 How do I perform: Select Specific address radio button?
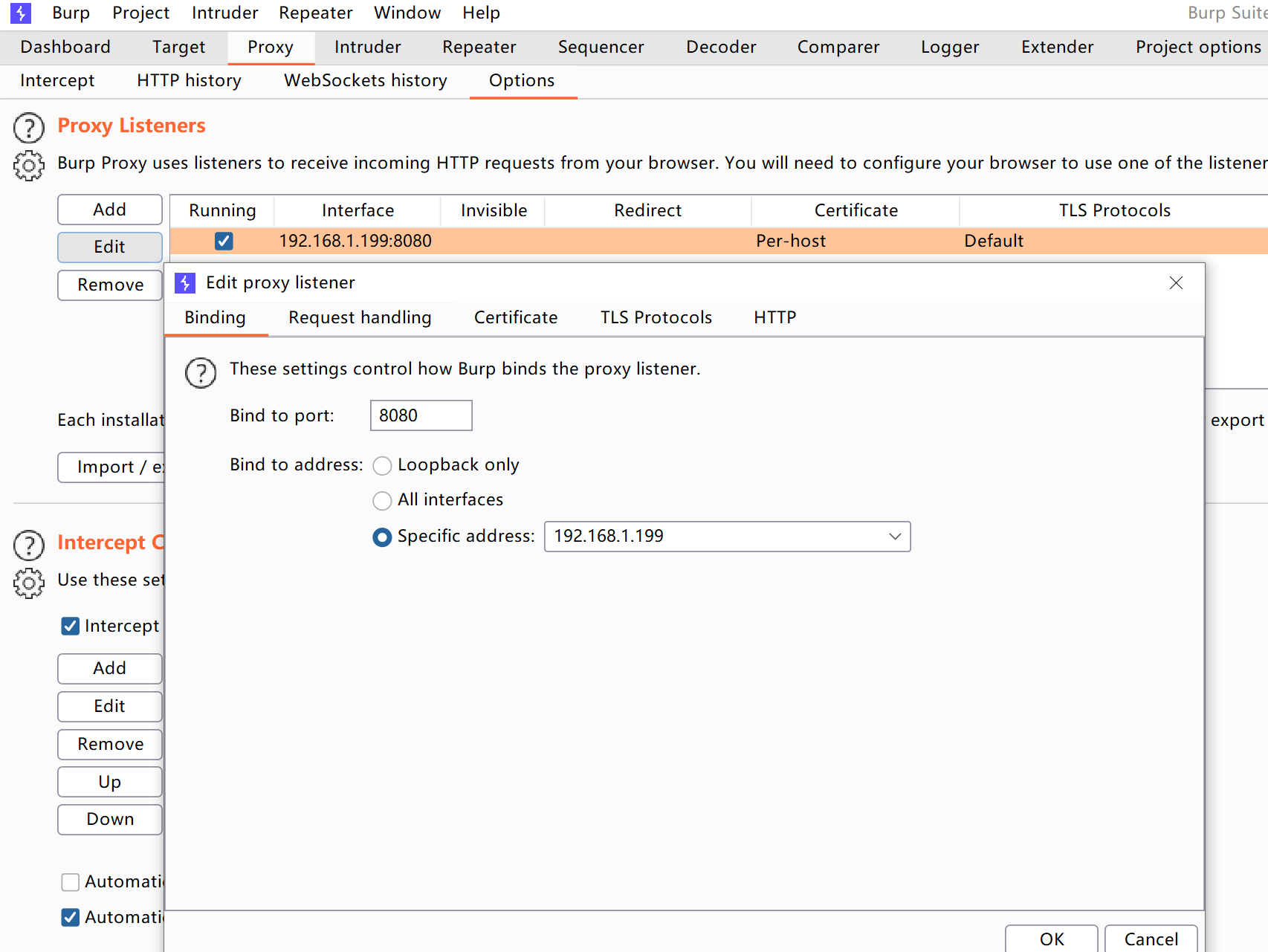click(x=382, y=537)
